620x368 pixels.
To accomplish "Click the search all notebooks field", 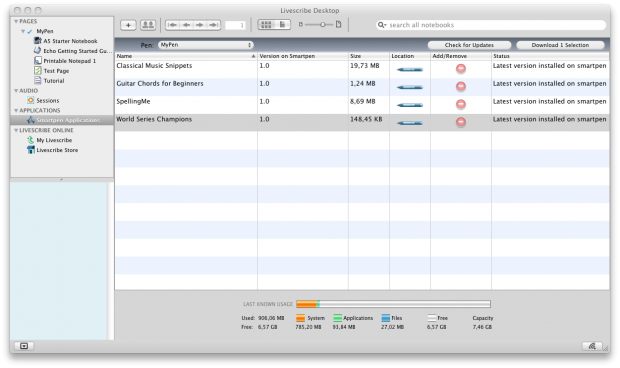I will 491,25.
